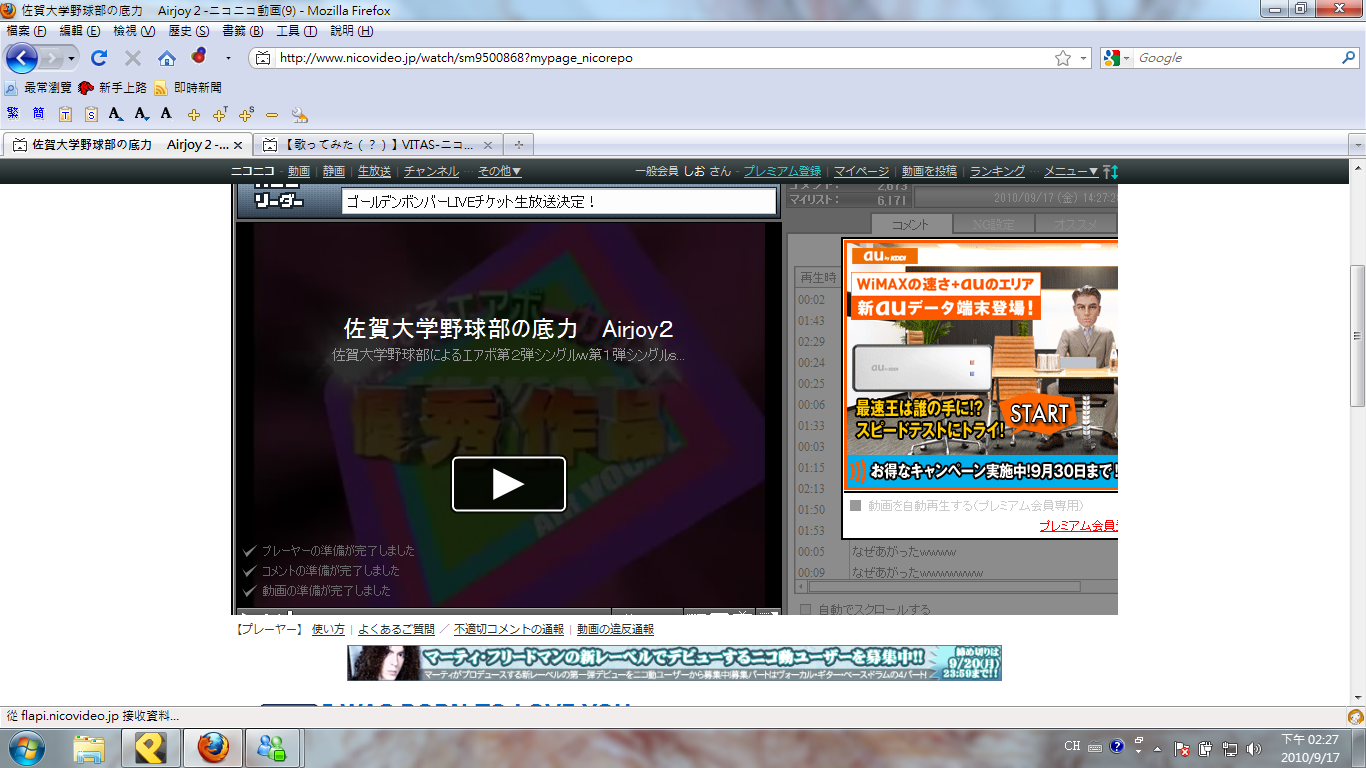The height and width of the screenshot is (768, 1366).
Task: Open dropdown arrow next to red-blue balls icon
Action: 228,58
